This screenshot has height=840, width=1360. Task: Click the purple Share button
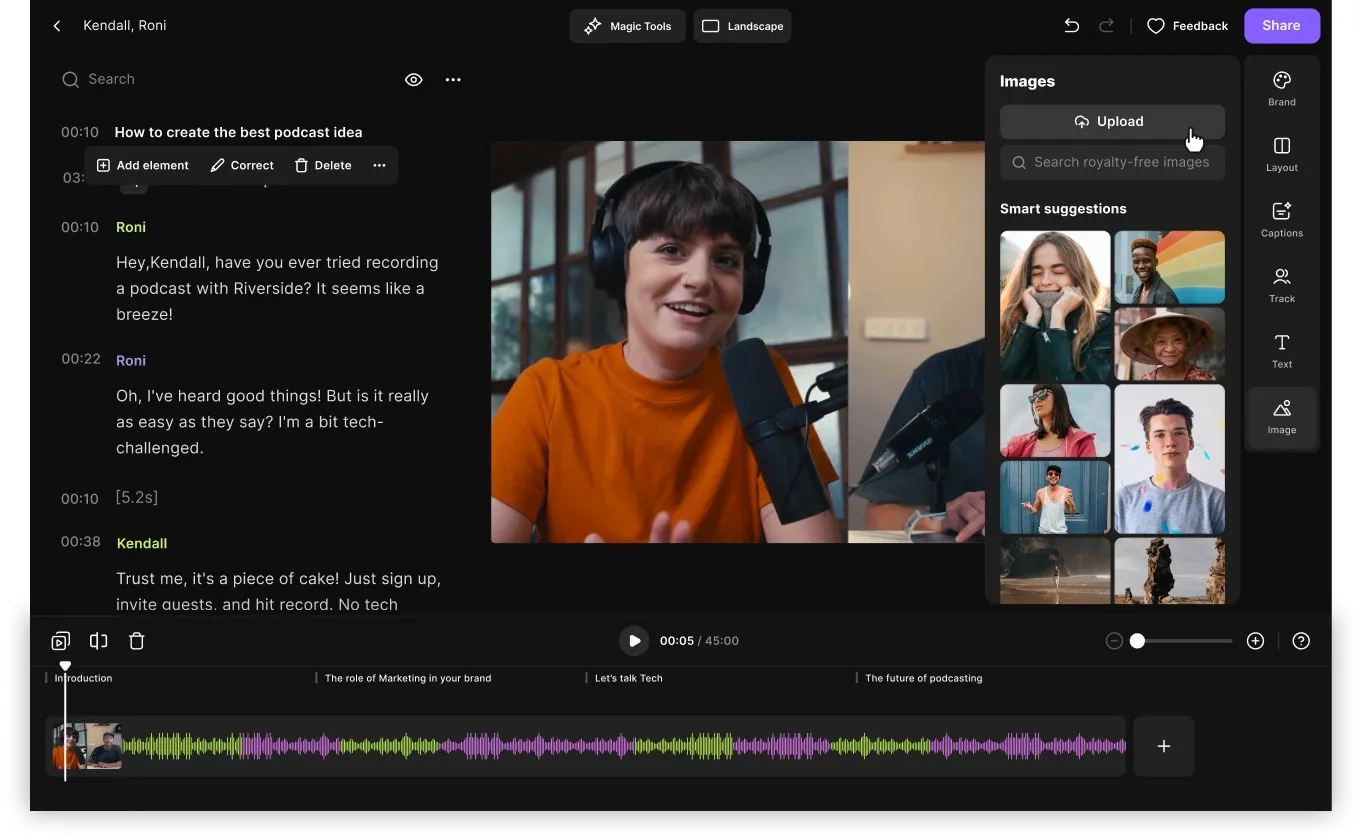[1282, 26]
